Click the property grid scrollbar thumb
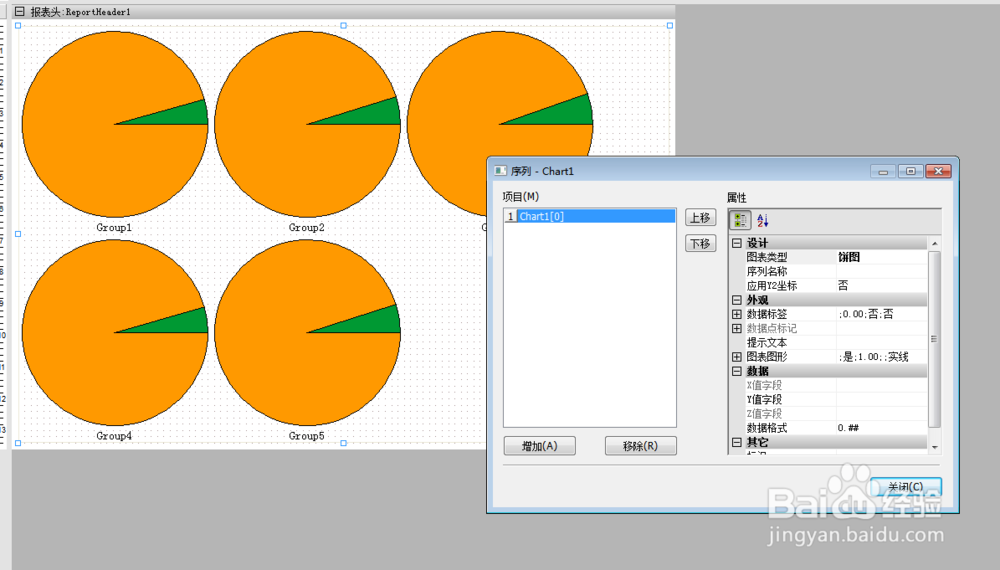Screen dimensions: 1000x570 pyautogui.click(x=934, y=339)
